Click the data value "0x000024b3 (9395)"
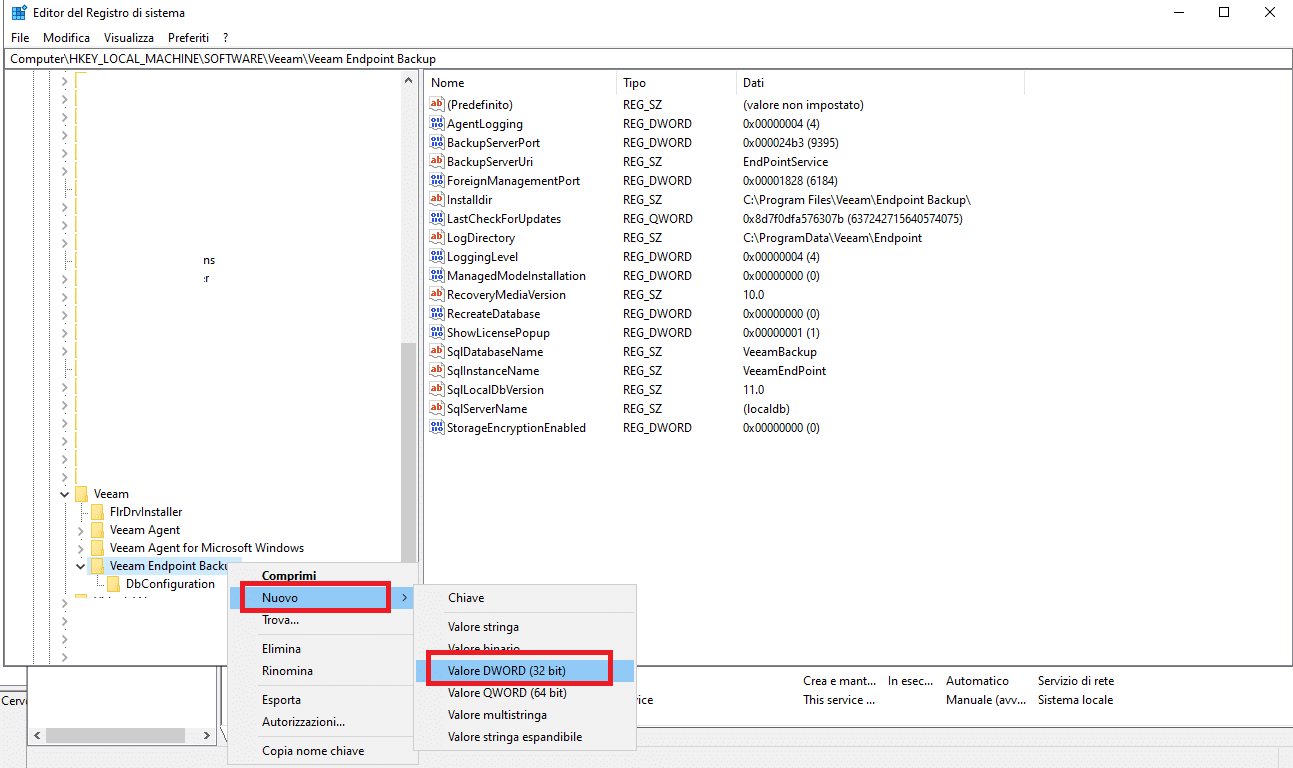Viewport: 1293px width, 768px height. click(792, 142)
